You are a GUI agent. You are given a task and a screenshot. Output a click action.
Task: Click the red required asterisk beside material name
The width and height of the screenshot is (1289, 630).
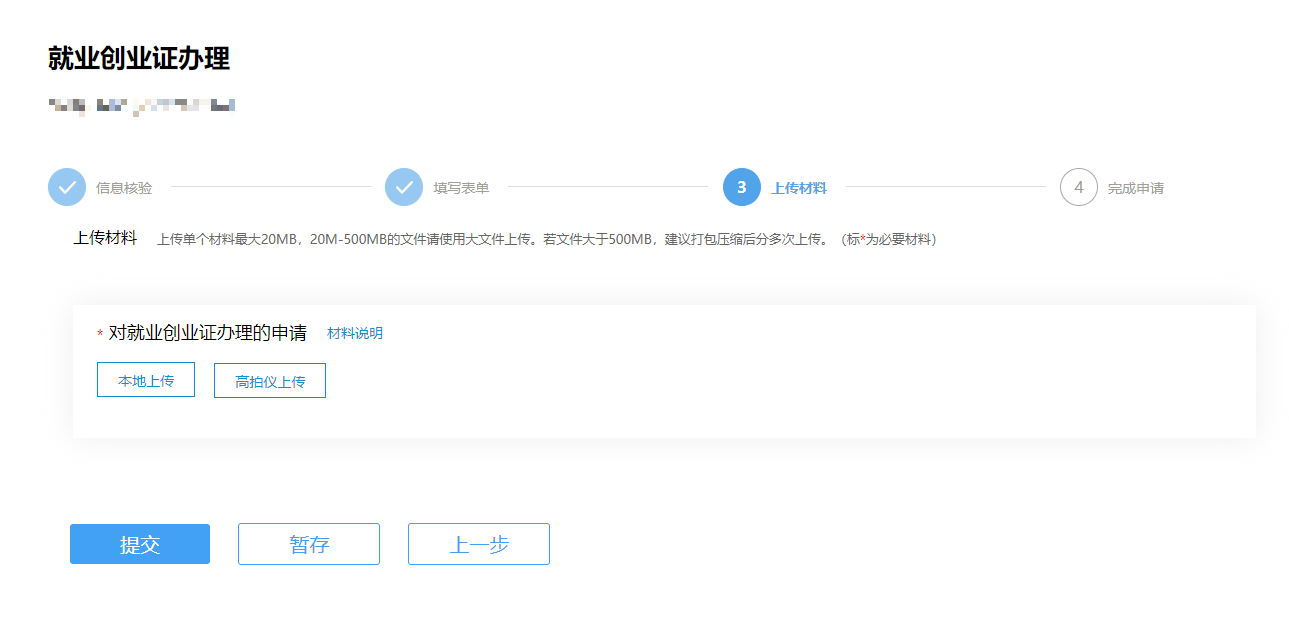coord(100,334)
